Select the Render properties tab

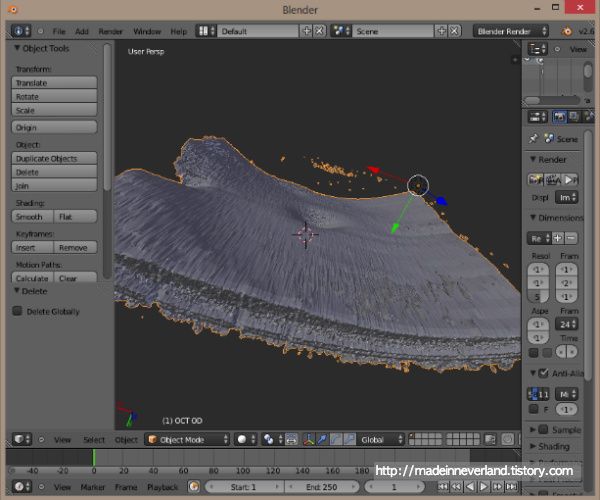(x=559, y=117)
